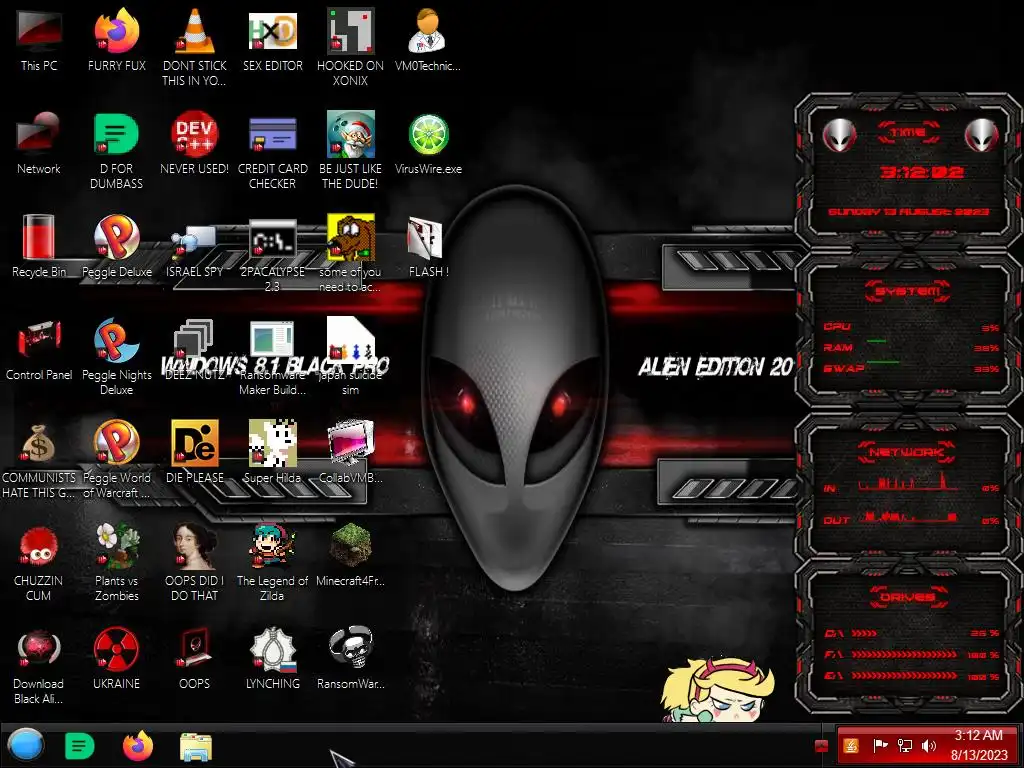Click the DRIVES gadget header
The image size is (1024, 768).
point(908,597)
